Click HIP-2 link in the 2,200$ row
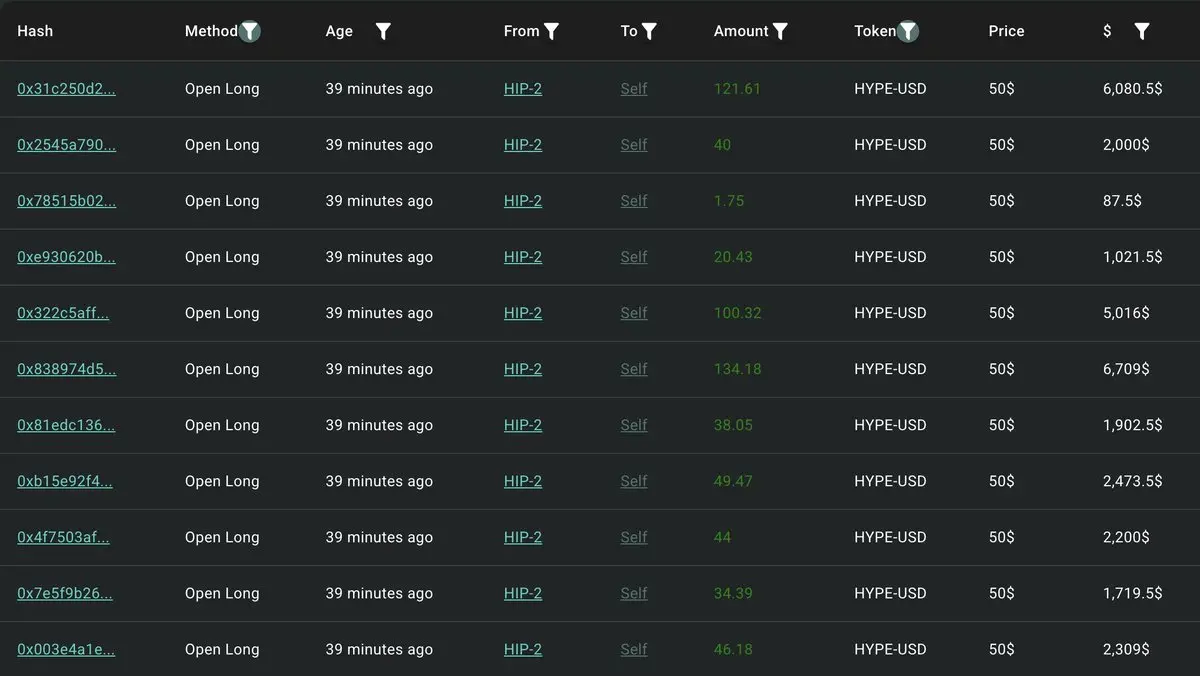The width and height of the screenshot is (1200, 676). (523, 537)
